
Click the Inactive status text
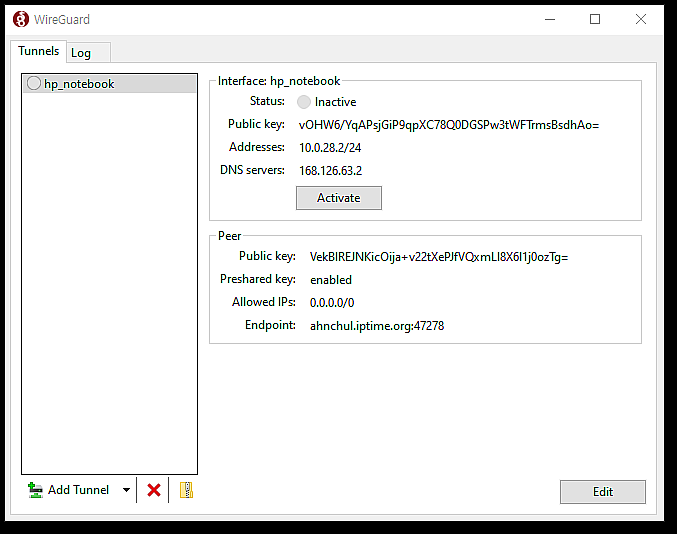335,102
